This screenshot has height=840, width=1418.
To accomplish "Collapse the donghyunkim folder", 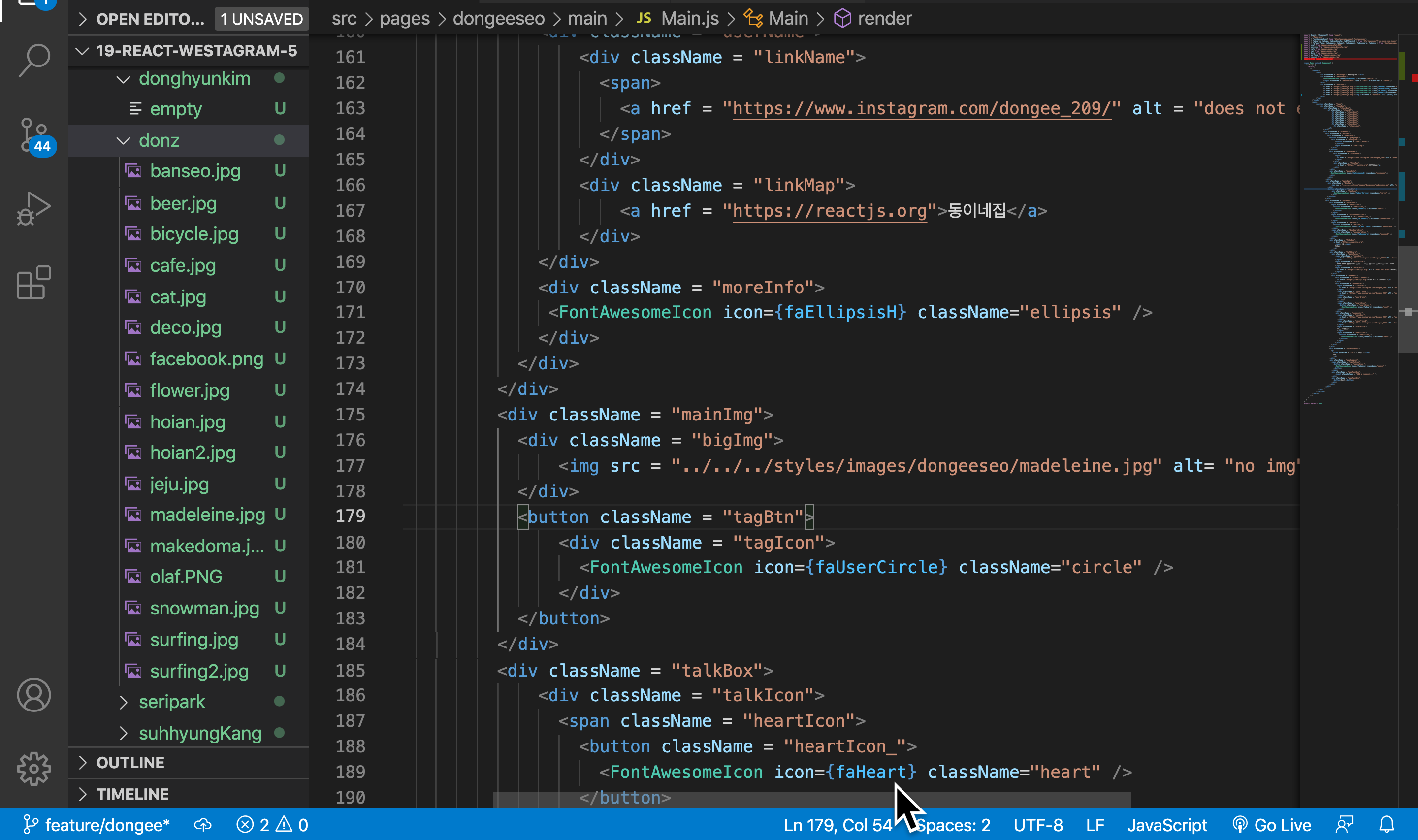I will [x=189, y=78].
